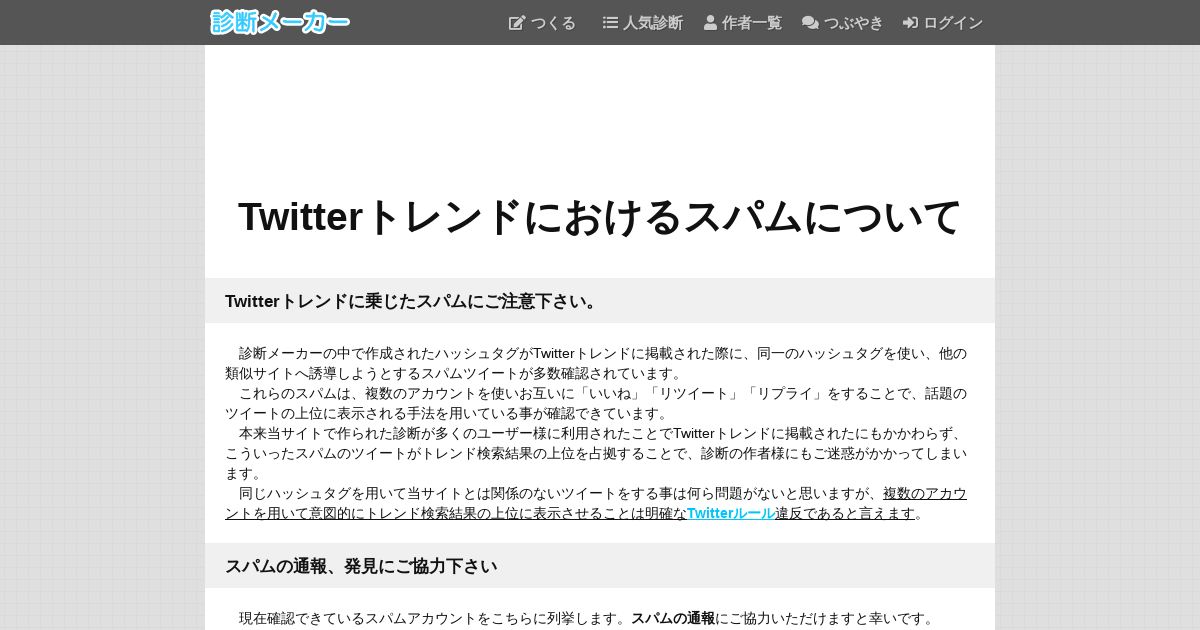Follow the Twitterルール link

point(731,513)
